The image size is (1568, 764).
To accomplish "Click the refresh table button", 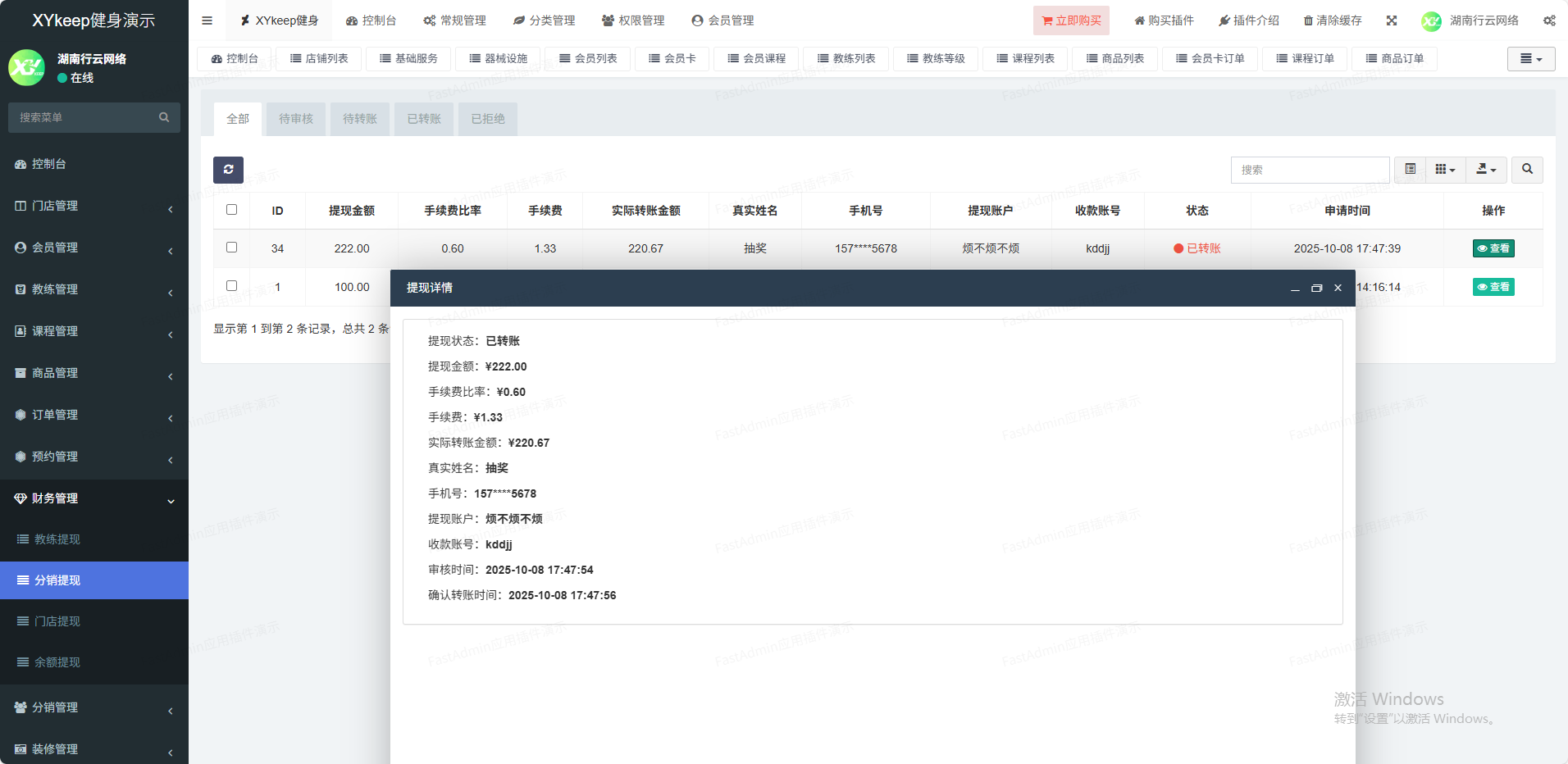I will (x=228, y=170).
